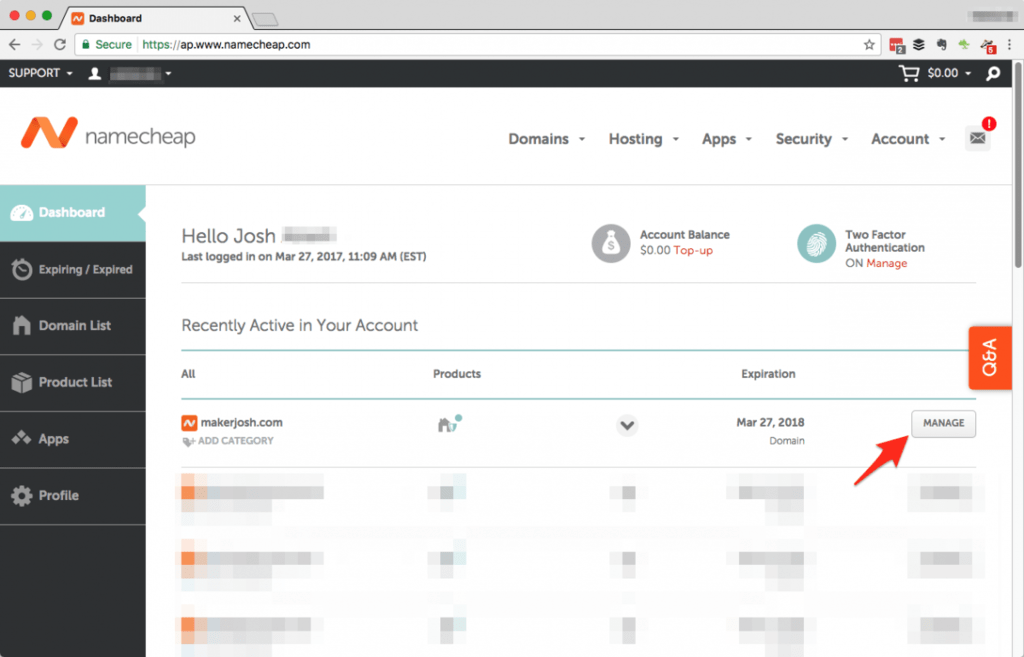
Task: Click the Evernote elephant extension icon
Action: point(941,44)
